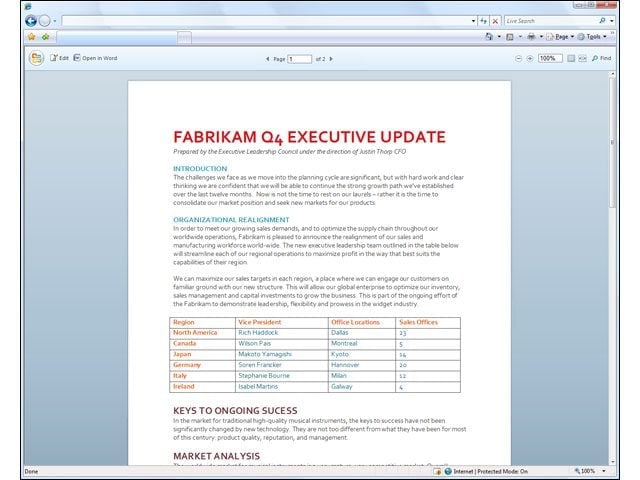Go to the previous page arrow
The height and width of the screenshot is (480, 640).
pos(268,59)
